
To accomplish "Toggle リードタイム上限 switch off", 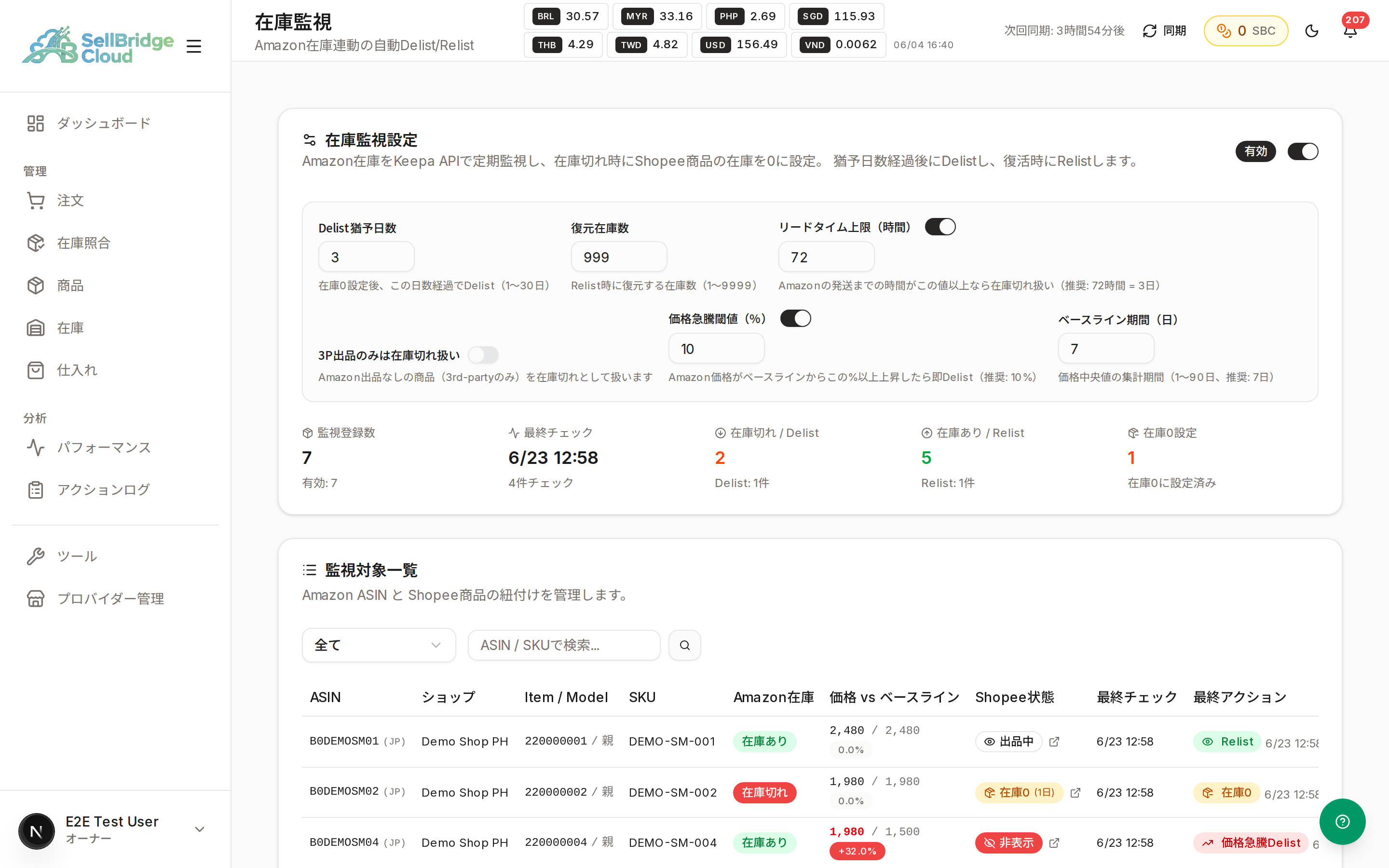I will [940, 227].
